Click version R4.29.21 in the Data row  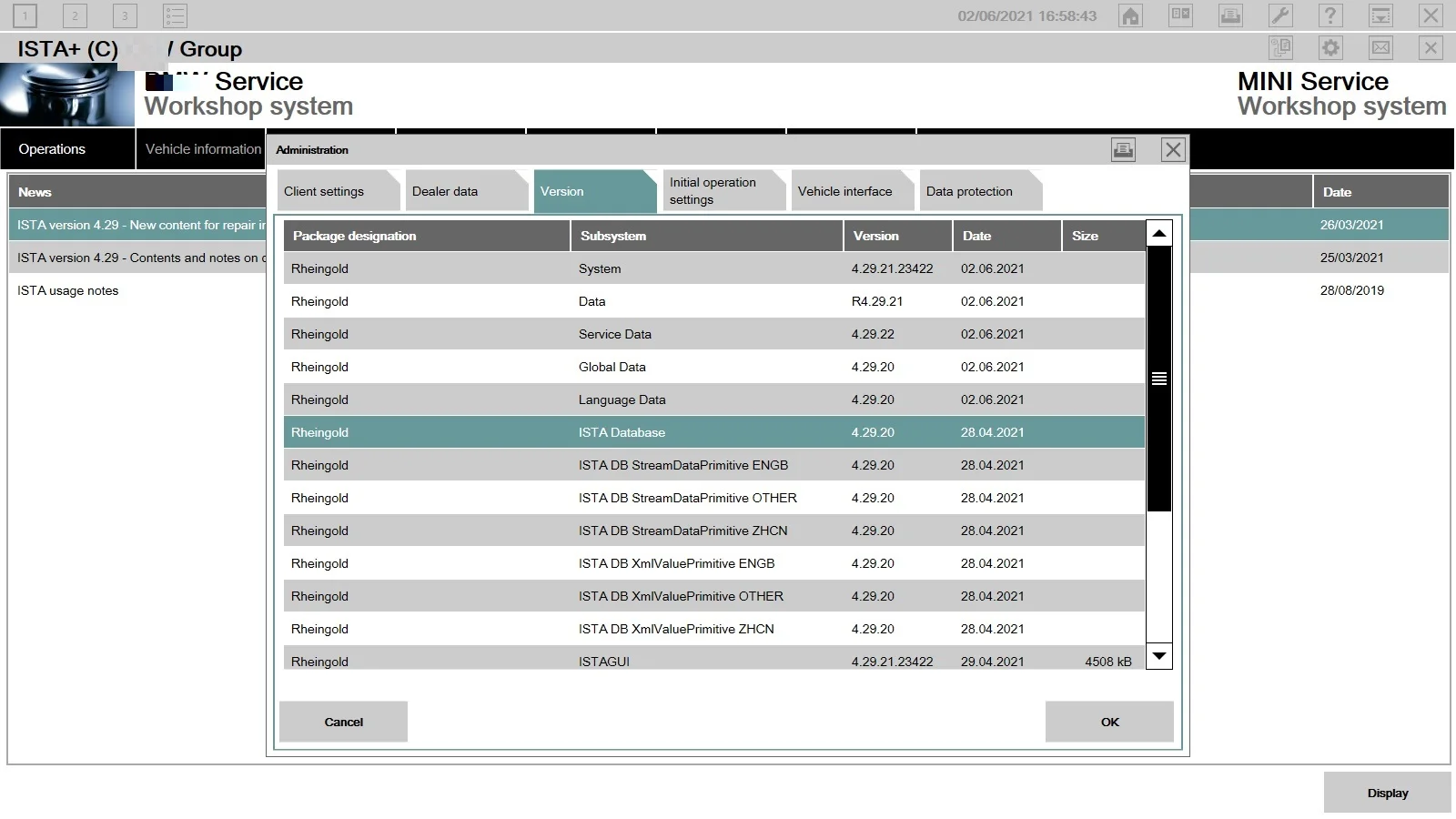[877, 301]
